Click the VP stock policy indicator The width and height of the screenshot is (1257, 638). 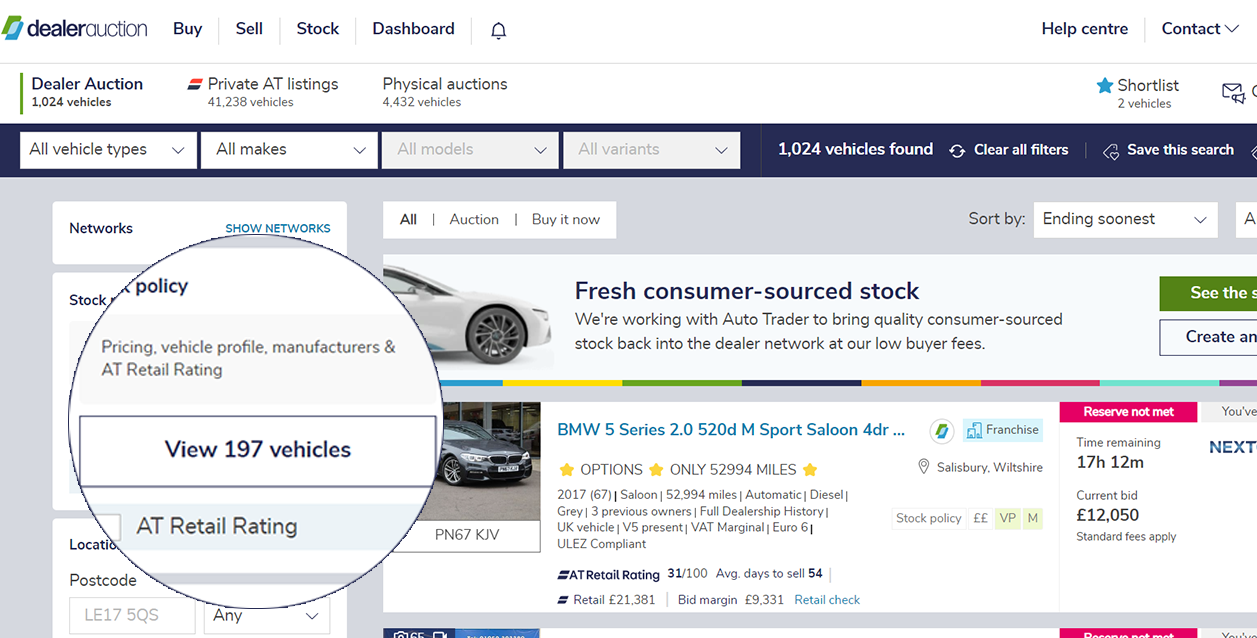click(x=1008, y=519)
